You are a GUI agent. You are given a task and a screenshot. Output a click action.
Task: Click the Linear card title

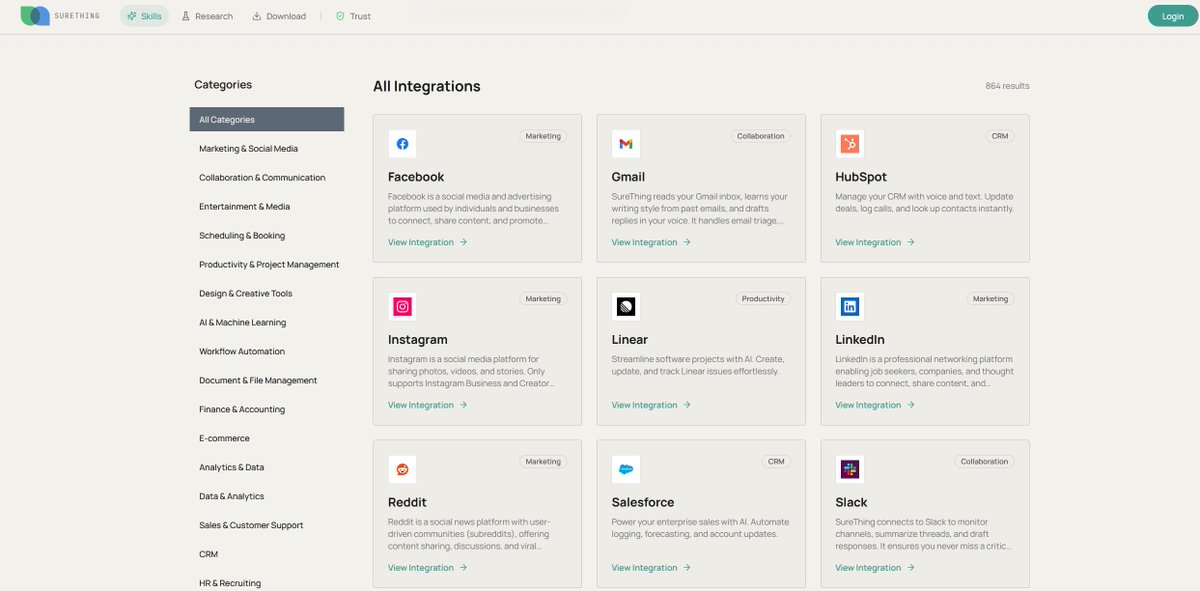[630, 340]
